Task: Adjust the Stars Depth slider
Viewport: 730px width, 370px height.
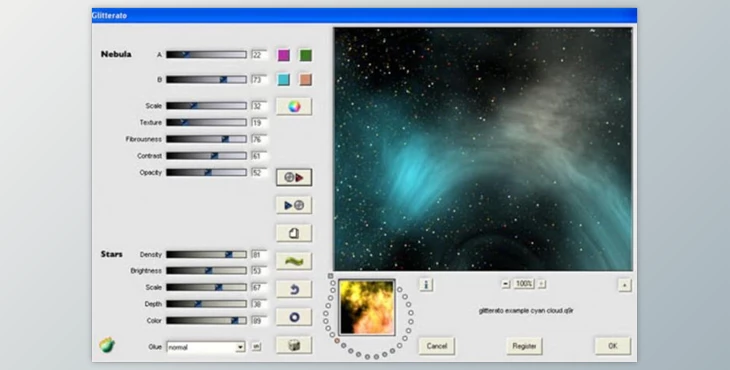Action: point(206,304)
